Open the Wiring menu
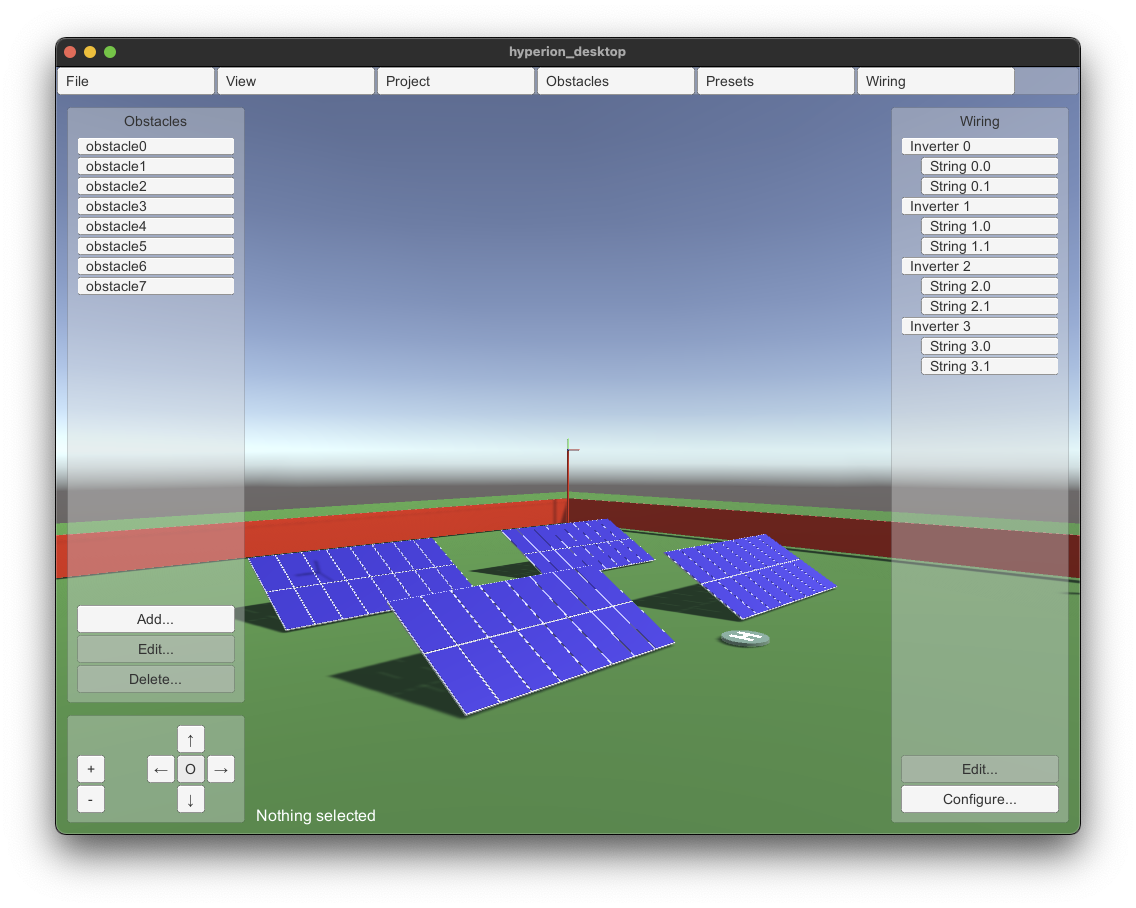The width and height of the screenshot is (1136, 908). pos(936,81)
